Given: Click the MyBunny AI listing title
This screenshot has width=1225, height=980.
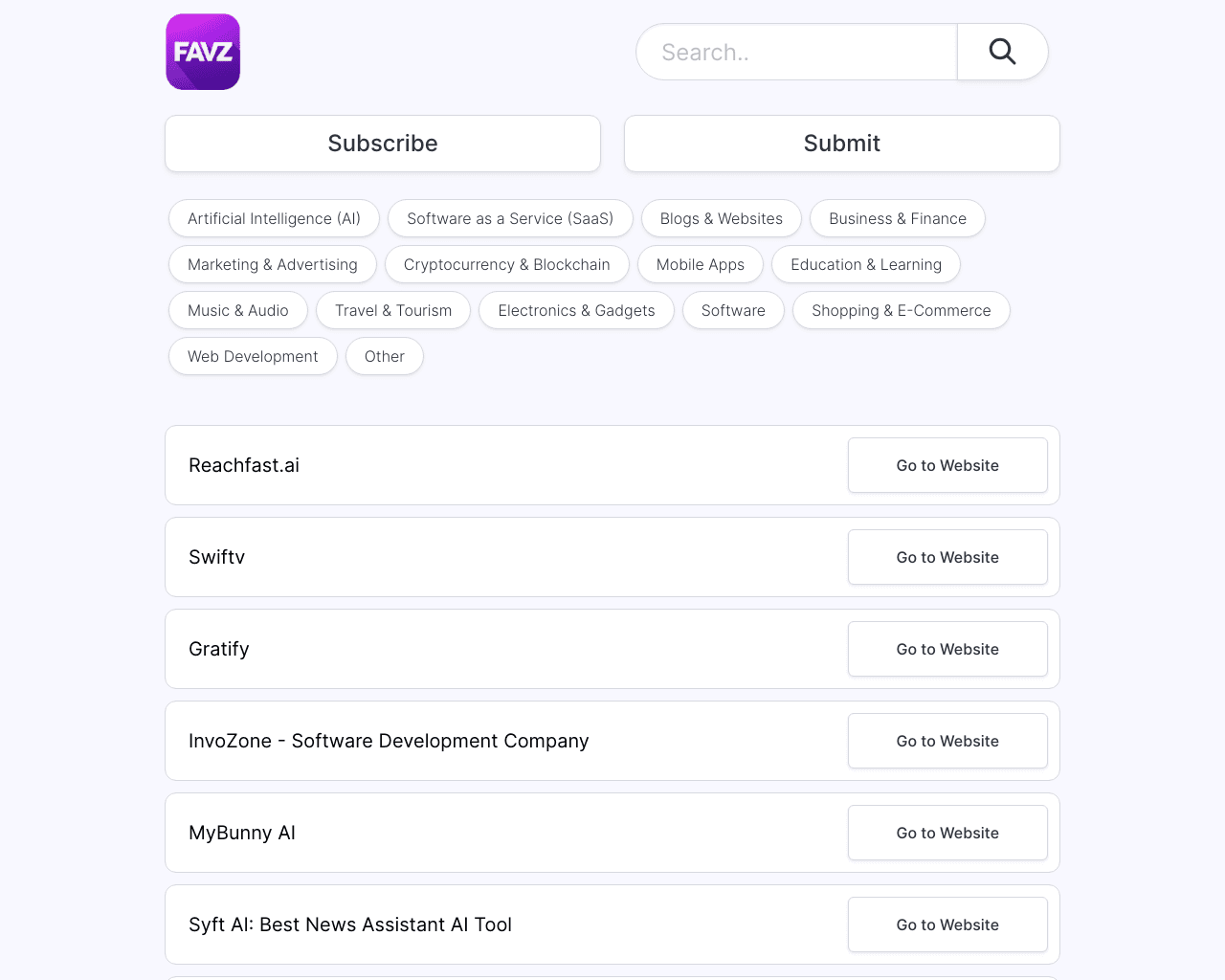Looking at the screenshot, I should [x=242, y=833].
